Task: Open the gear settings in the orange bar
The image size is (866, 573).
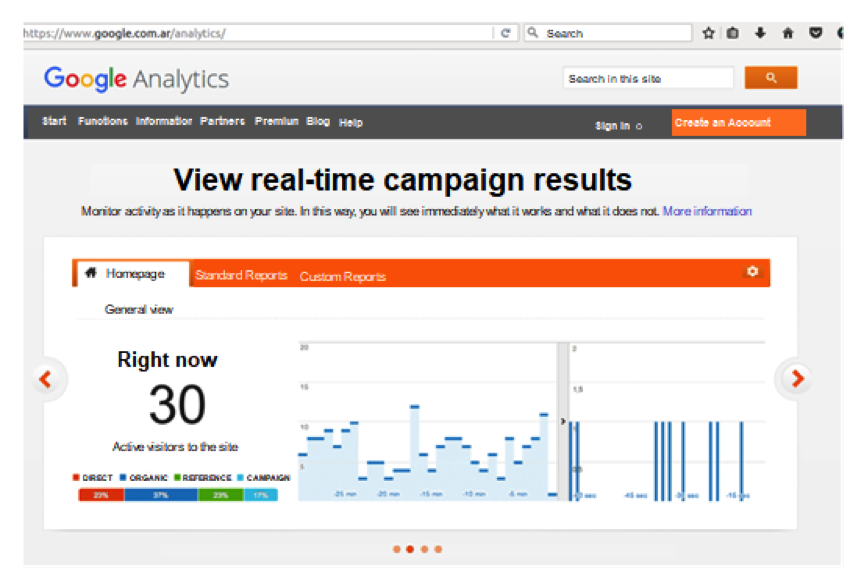Action: pos(752,272)
